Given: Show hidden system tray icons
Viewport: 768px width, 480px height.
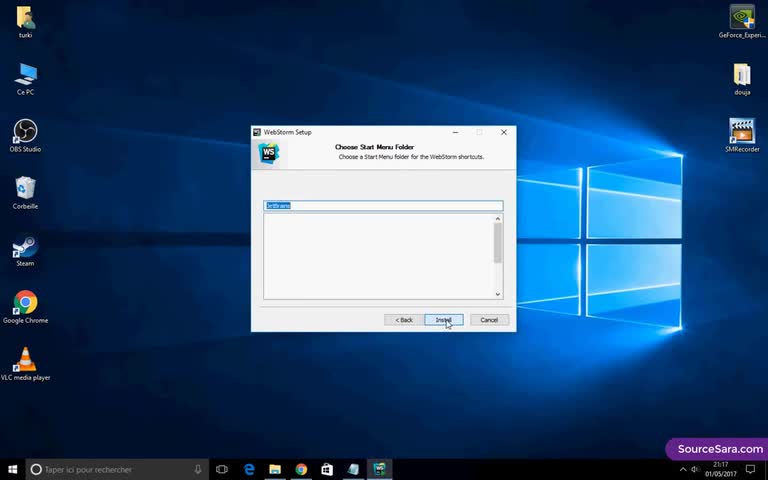Looking at the screenshot, I should [x=683, y=469].
